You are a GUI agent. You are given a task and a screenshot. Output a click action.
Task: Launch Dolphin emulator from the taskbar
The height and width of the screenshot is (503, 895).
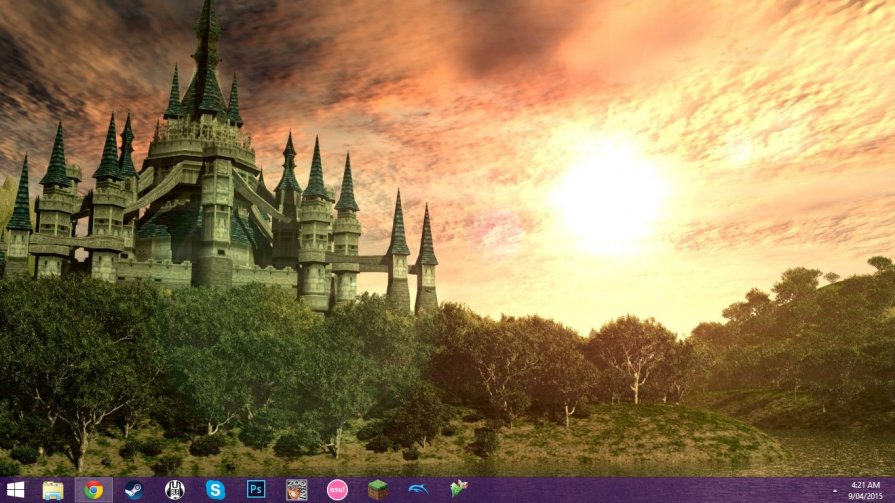tap(418, 489)
